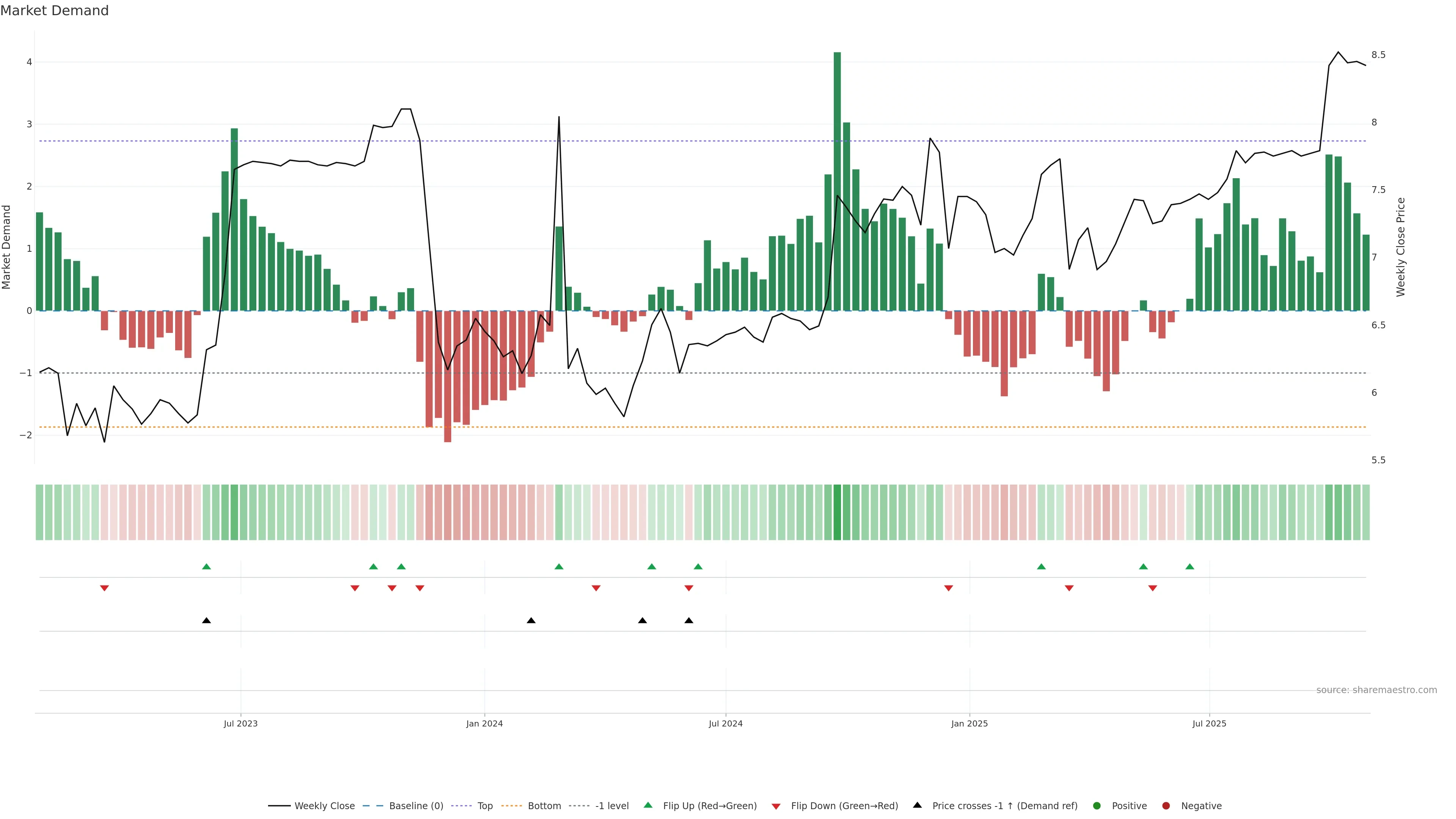Click the red Flip Down legend triangle icon
The width and height of the screenshot is (1456, 819).
(776, 806)
